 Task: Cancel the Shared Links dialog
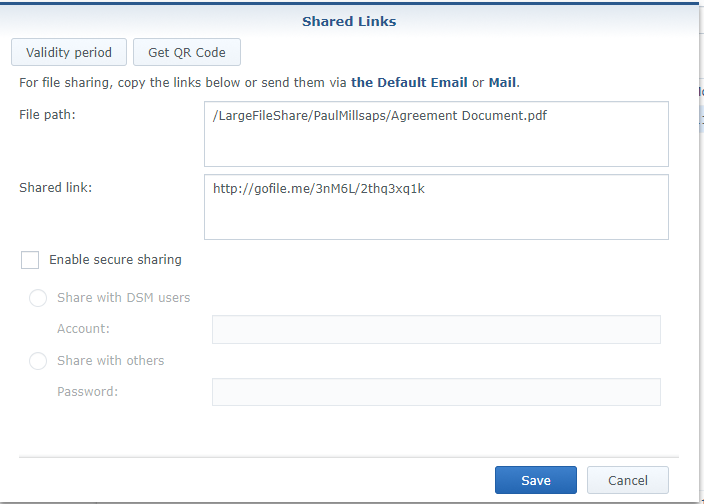(x=628, y=480)
